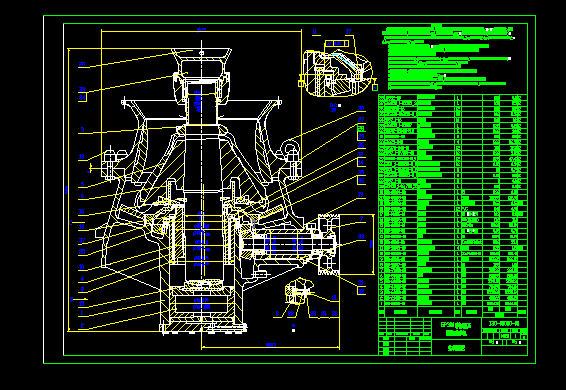
Task: Select enlarged detail view near callout 11
Action: pyautogui.click(x=338, y=72)
